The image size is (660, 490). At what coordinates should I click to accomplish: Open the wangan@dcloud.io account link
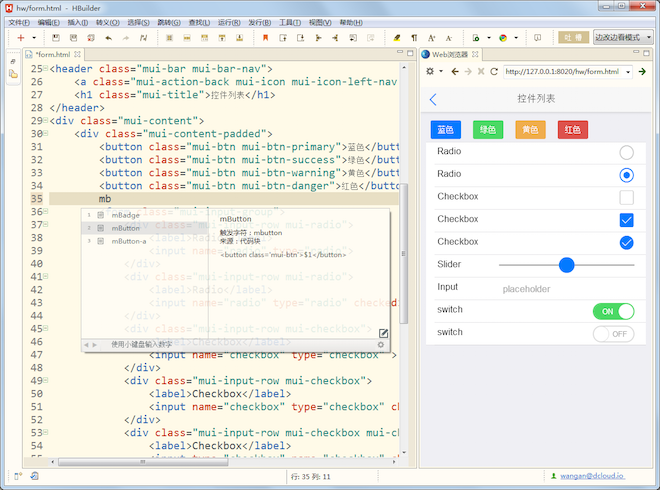[592, 476]
